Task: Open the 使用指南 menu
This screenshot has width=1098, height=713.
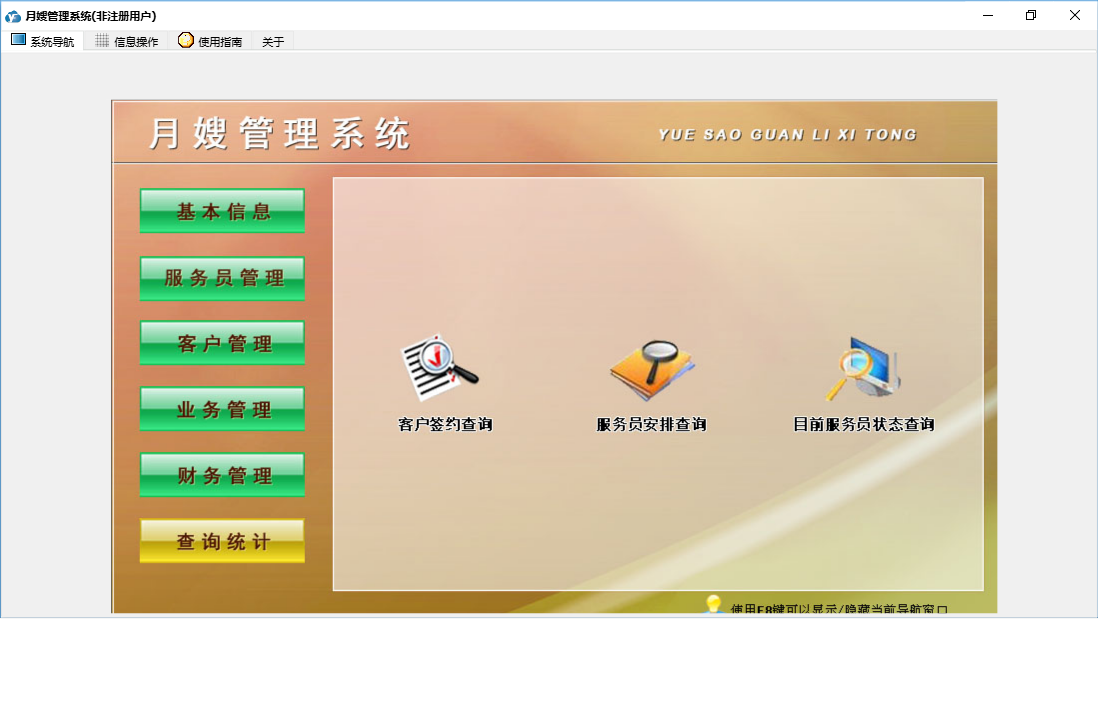Action: tap(210, 41)
